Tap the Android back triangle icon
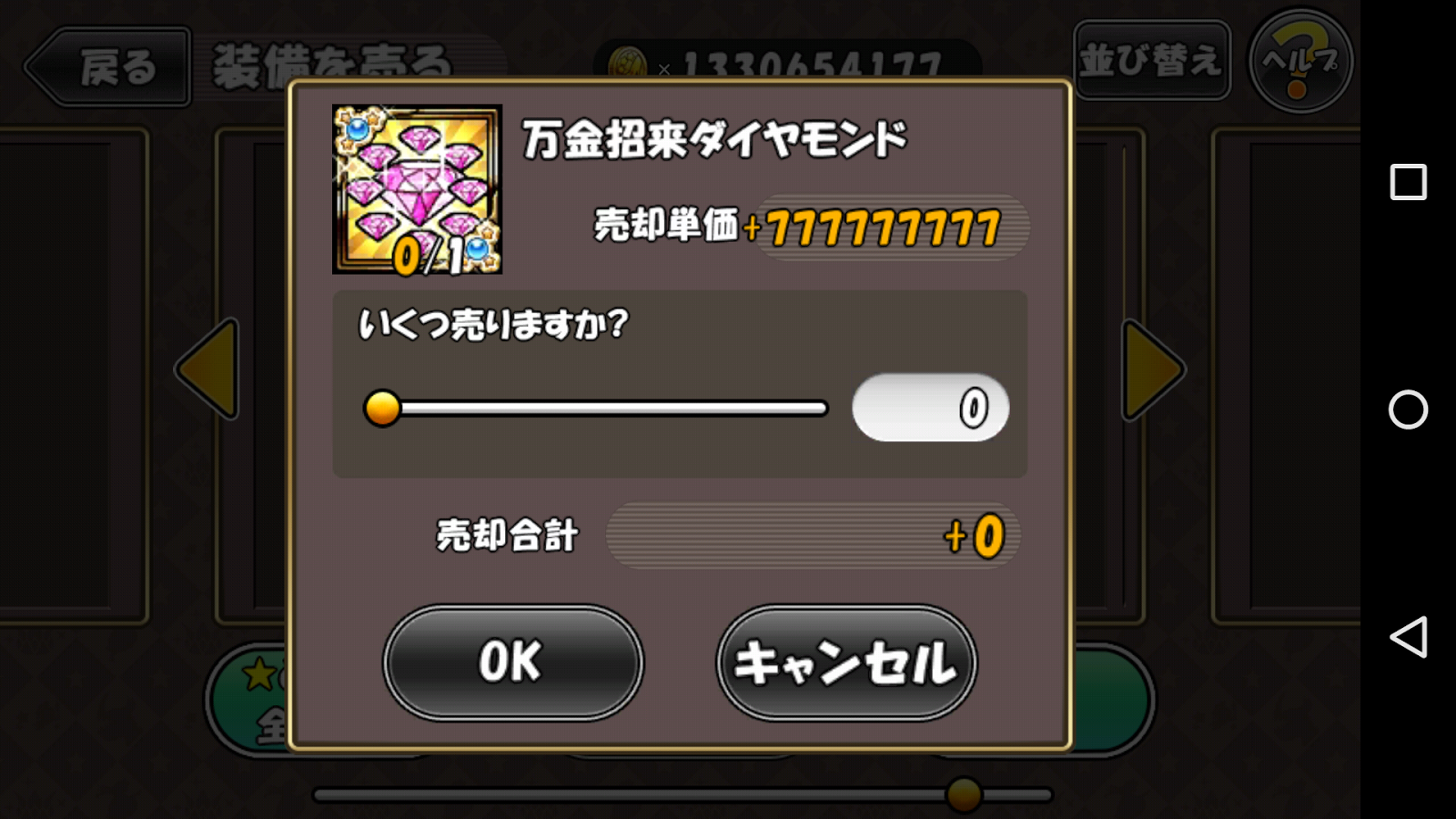Viewport: 1456px width, 819px height. [1408, 637]
